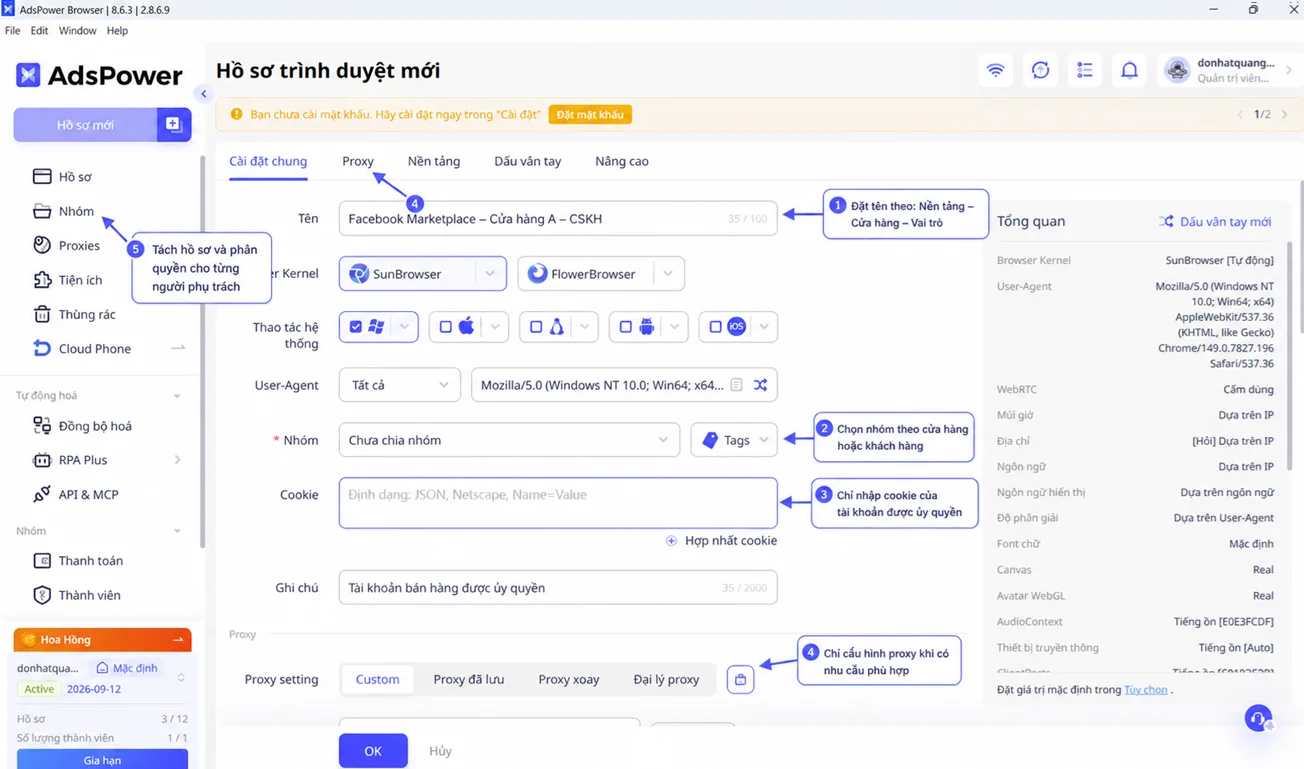The height and width of the screenshot is (769, 1304).
Task: Expand the FlowerBrowser version dropdown
Action: [668, 274]
